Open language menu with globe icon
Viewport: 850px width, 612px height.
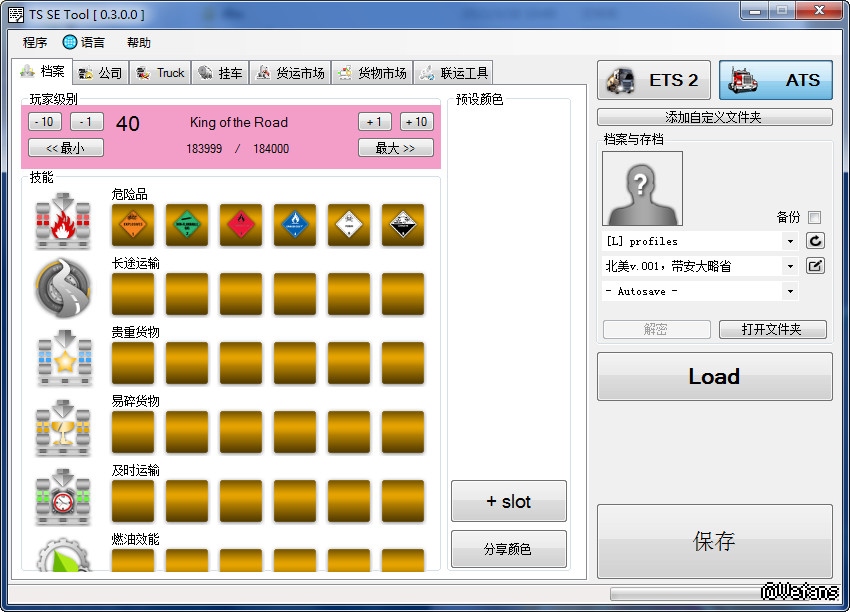pos(83,42)
